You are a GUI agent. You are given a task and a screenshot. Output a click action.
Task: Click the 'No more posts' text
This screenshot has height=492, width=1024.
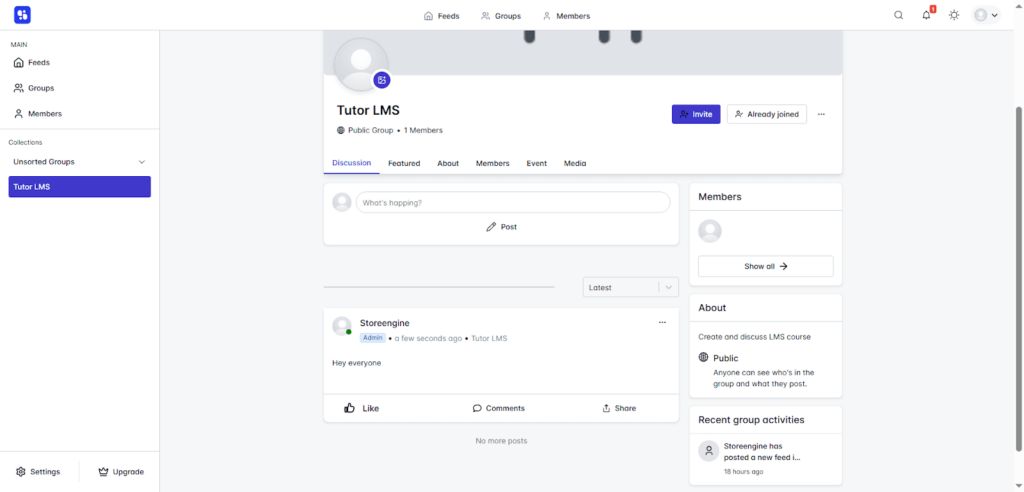pyautogui.click(x=501, y=441)
